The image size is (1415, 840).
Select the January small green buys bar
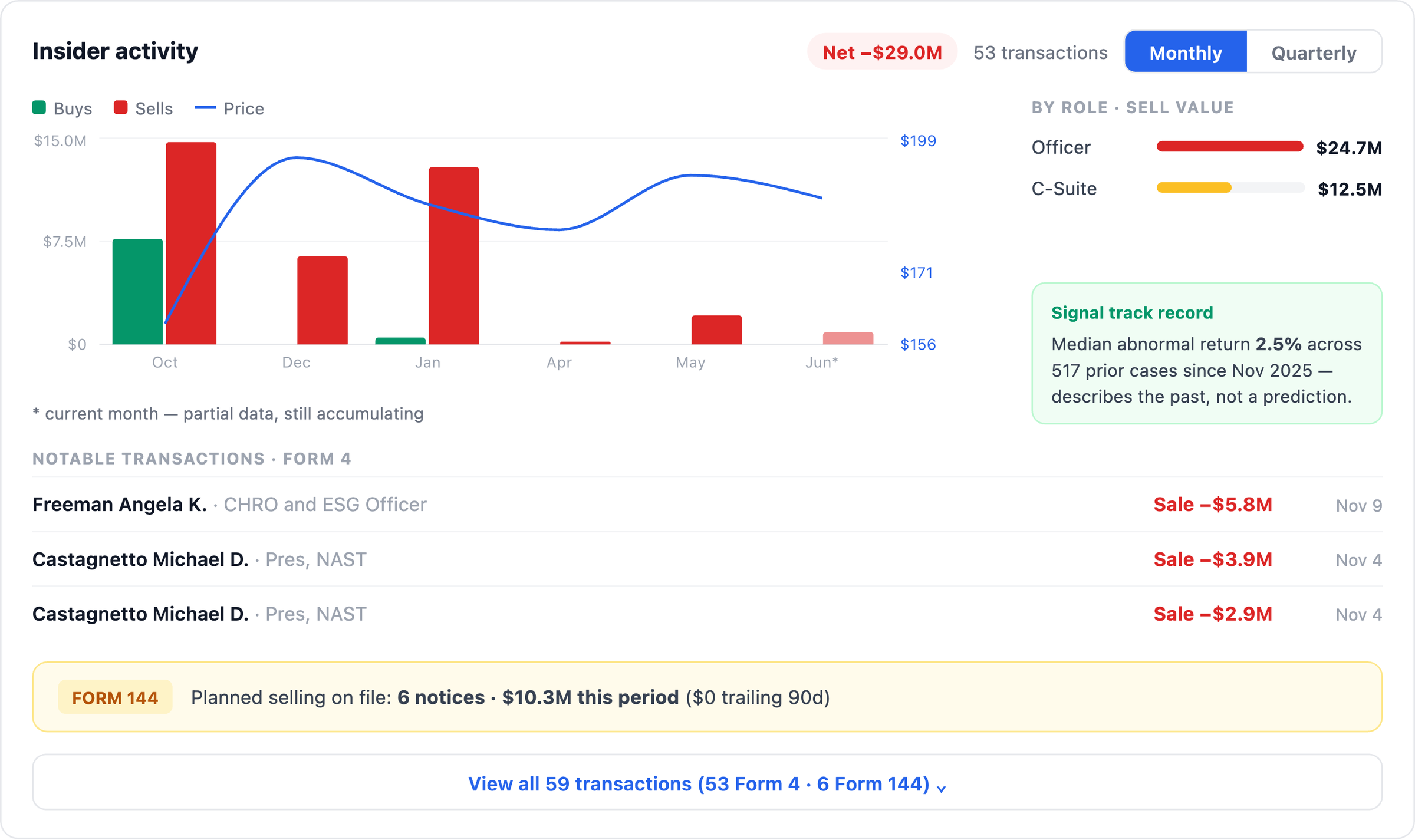coord(400,341)
